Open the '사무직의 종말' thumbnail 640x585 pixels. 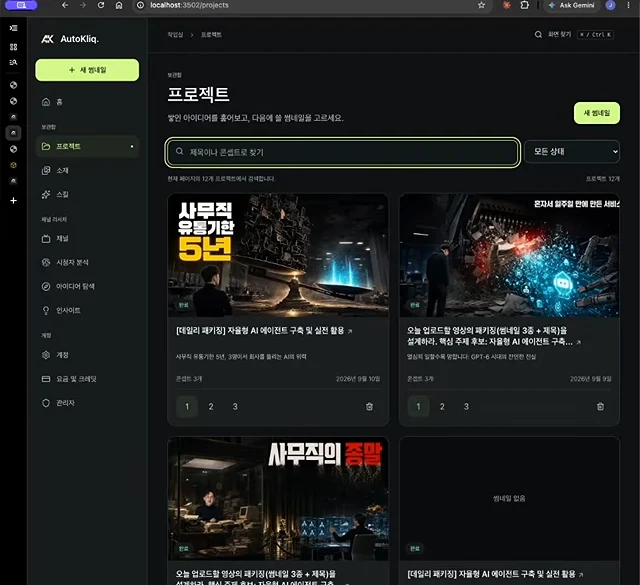coord(278,498)
